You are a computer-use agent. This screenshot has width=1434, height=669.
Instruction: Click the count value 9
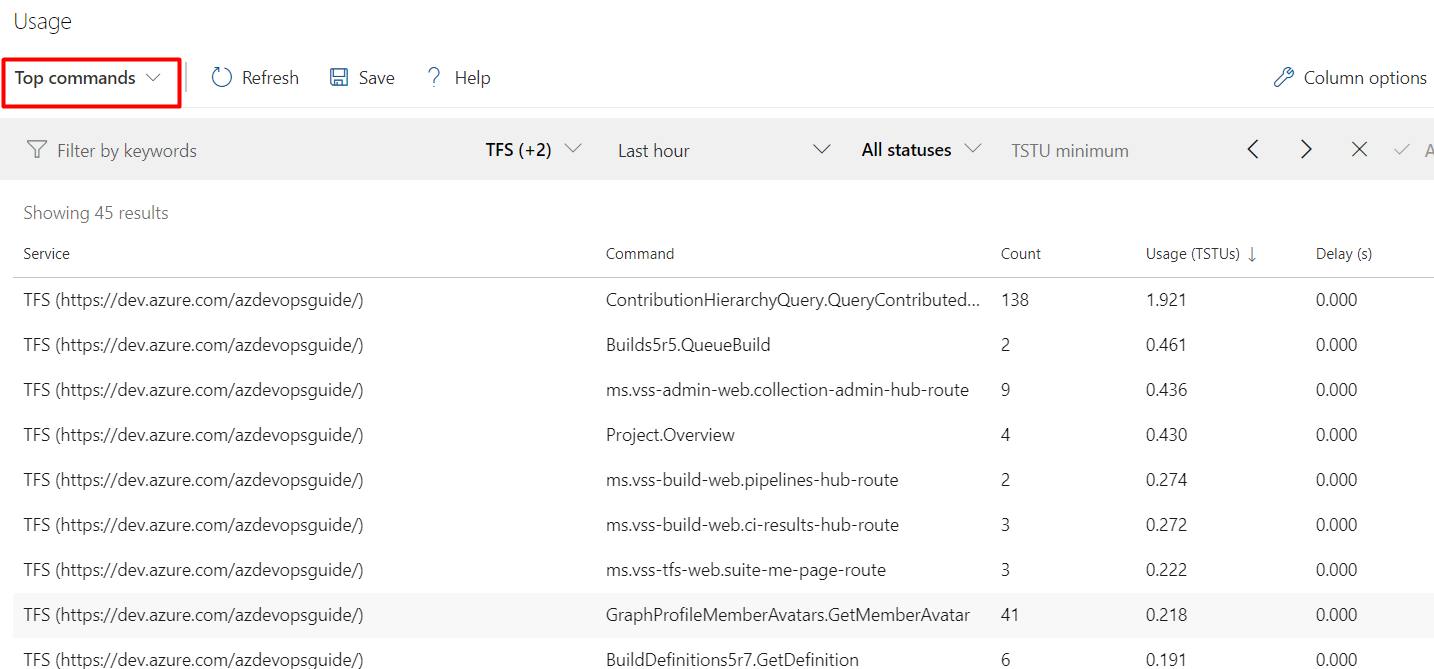point(1006,390)
